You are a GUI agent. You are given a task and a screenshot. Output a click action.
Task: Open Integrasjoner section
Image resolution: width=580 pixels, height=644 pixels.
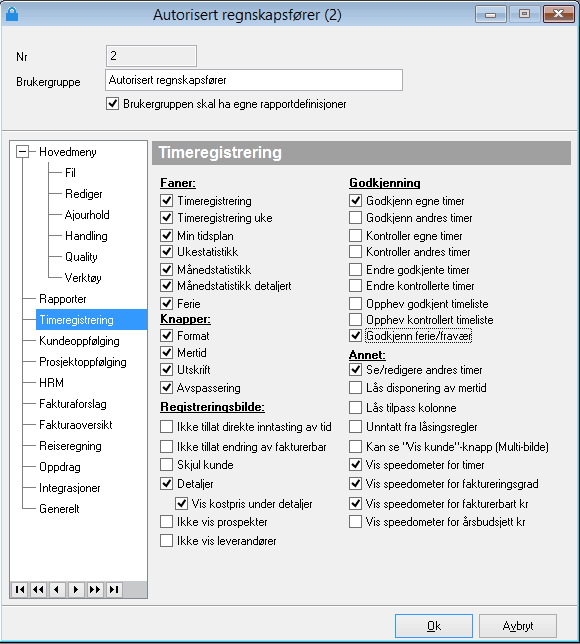tap(69, 488)
